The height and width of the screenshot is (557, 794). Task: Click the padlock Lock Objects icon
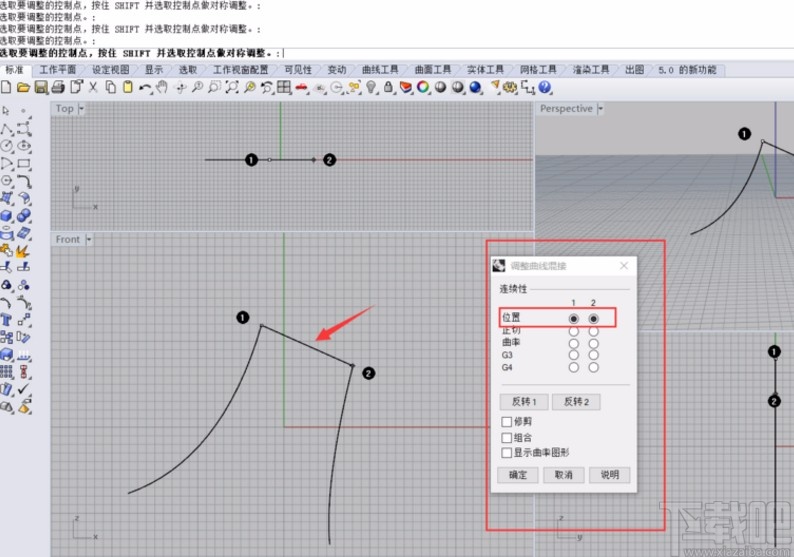coord(388,88)
